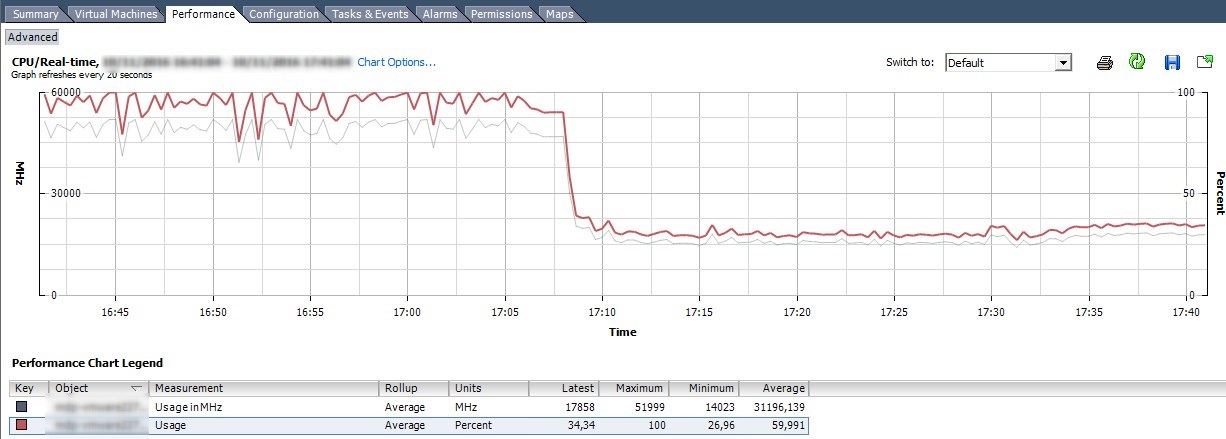The height and width of the screenshot is (439, 1226).
Task: Click the gray Usage in MHz color key
Action: (x=22, y=407)
